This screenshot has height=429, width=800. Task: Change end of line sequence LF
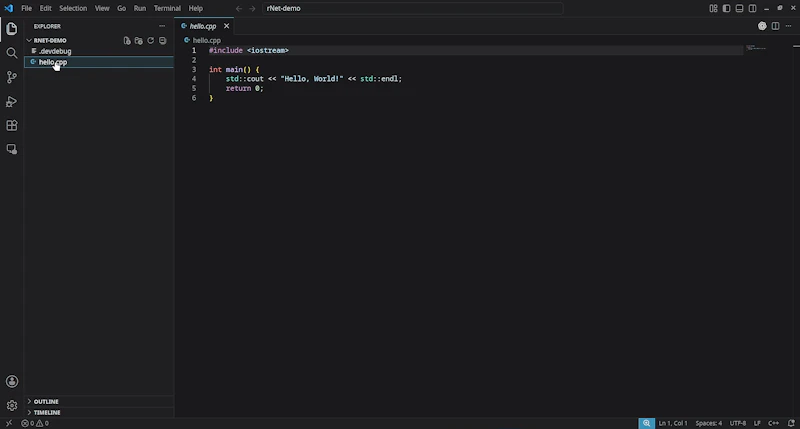point(757,423)
